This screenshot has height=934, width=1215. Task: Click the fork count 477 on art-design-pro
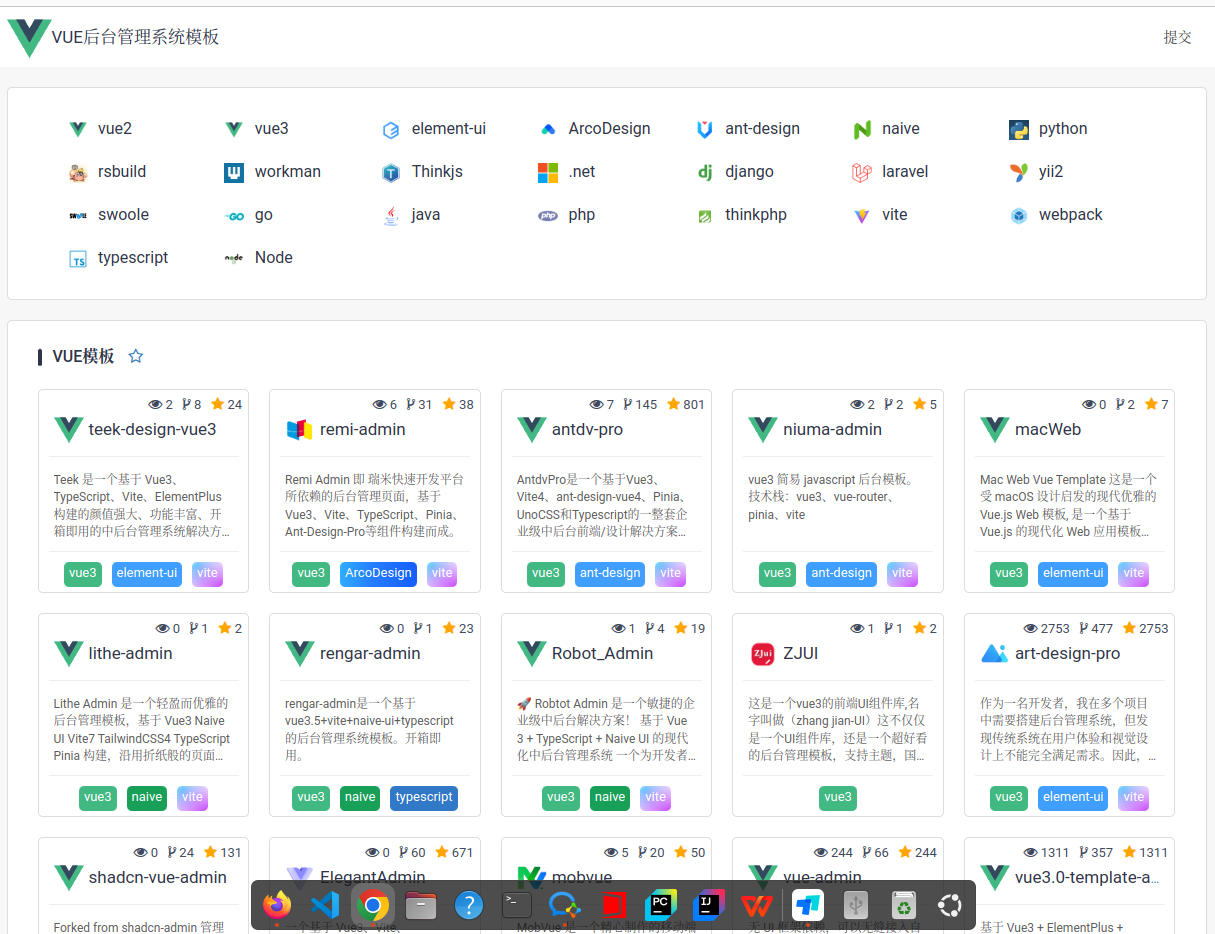(1102, 629)
